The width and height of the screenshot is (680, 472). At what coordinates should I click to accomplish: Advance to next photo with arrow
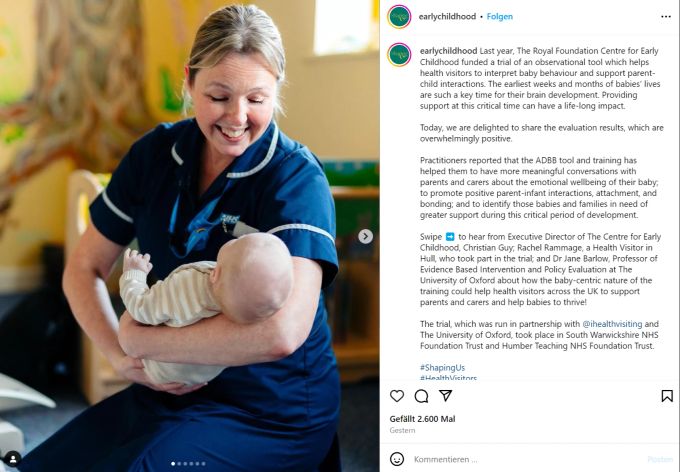click(365, 236)
